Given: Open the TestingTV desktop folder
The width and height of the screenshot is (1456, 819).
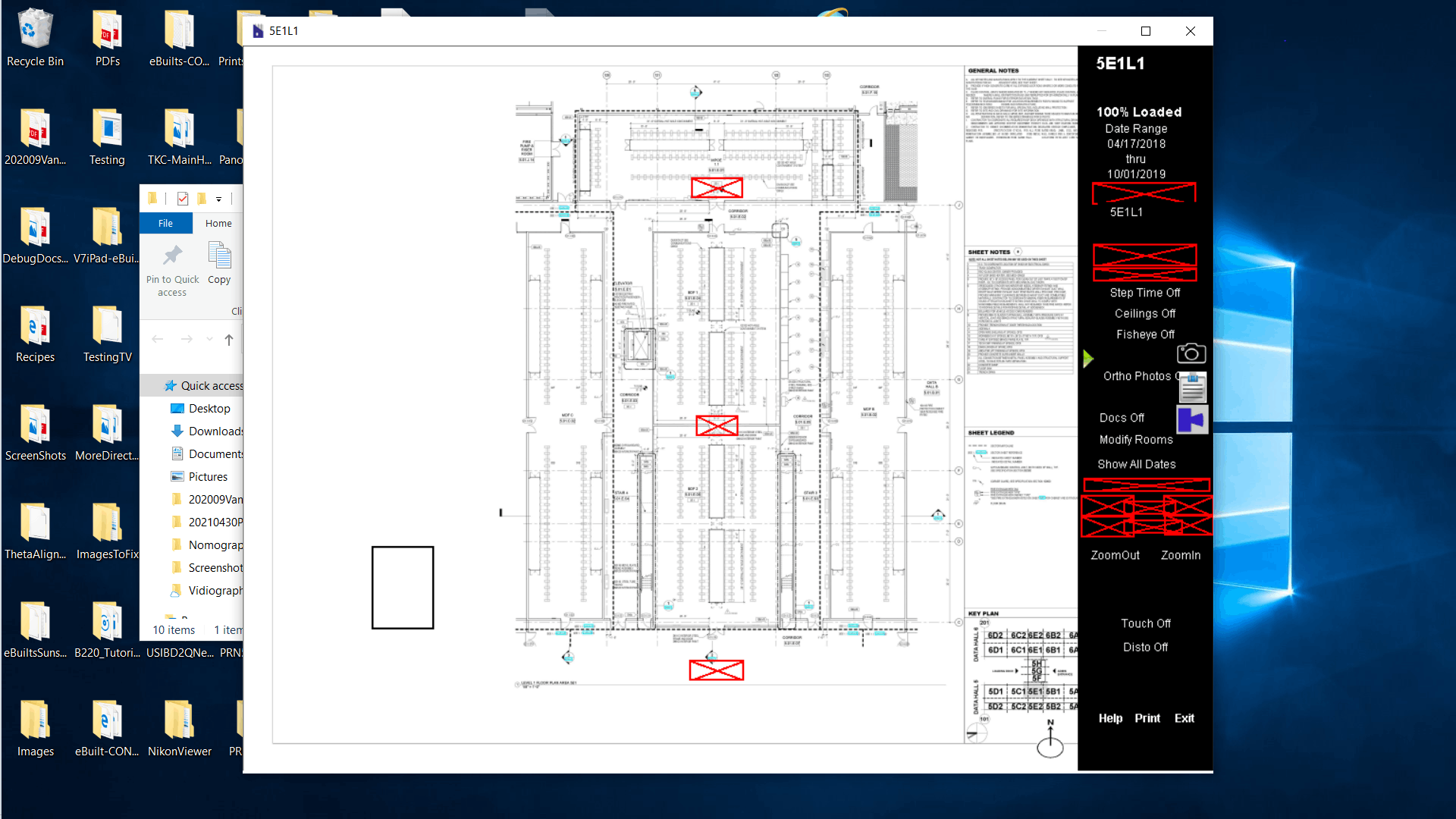Looking at the screenshot, I should [107, 334].
